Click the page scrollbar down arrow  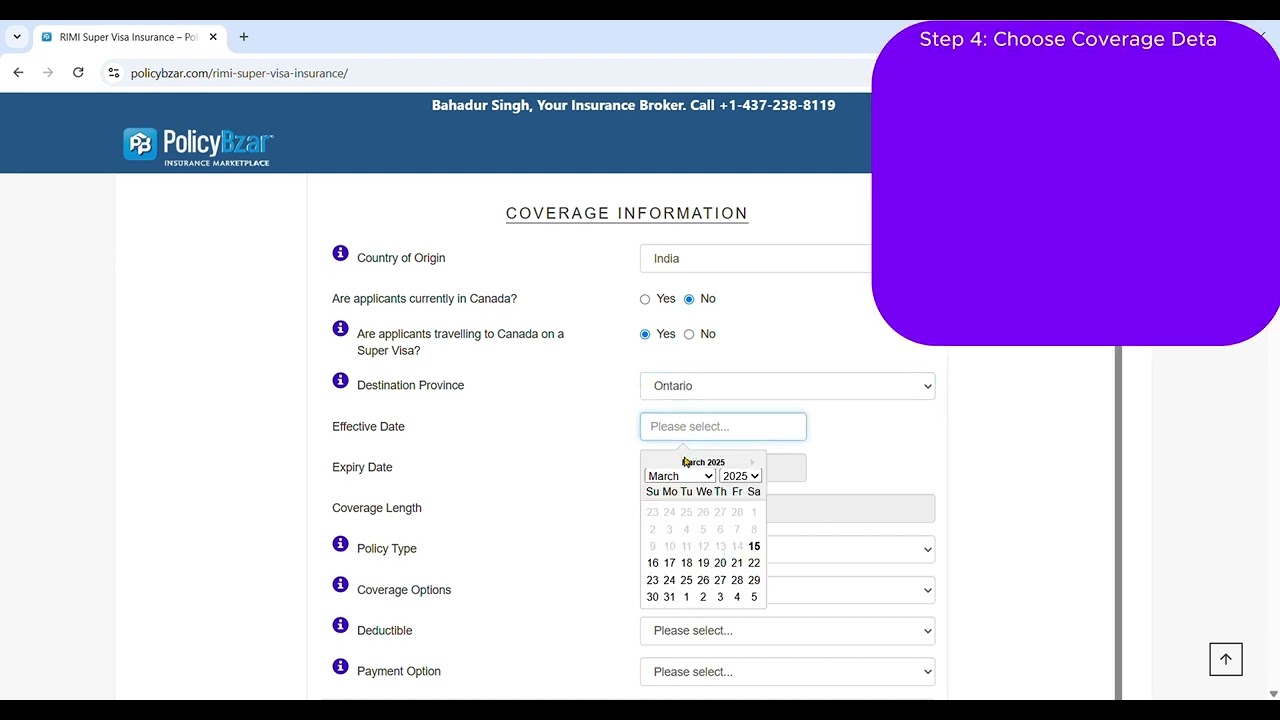[x=1273, y=693]
